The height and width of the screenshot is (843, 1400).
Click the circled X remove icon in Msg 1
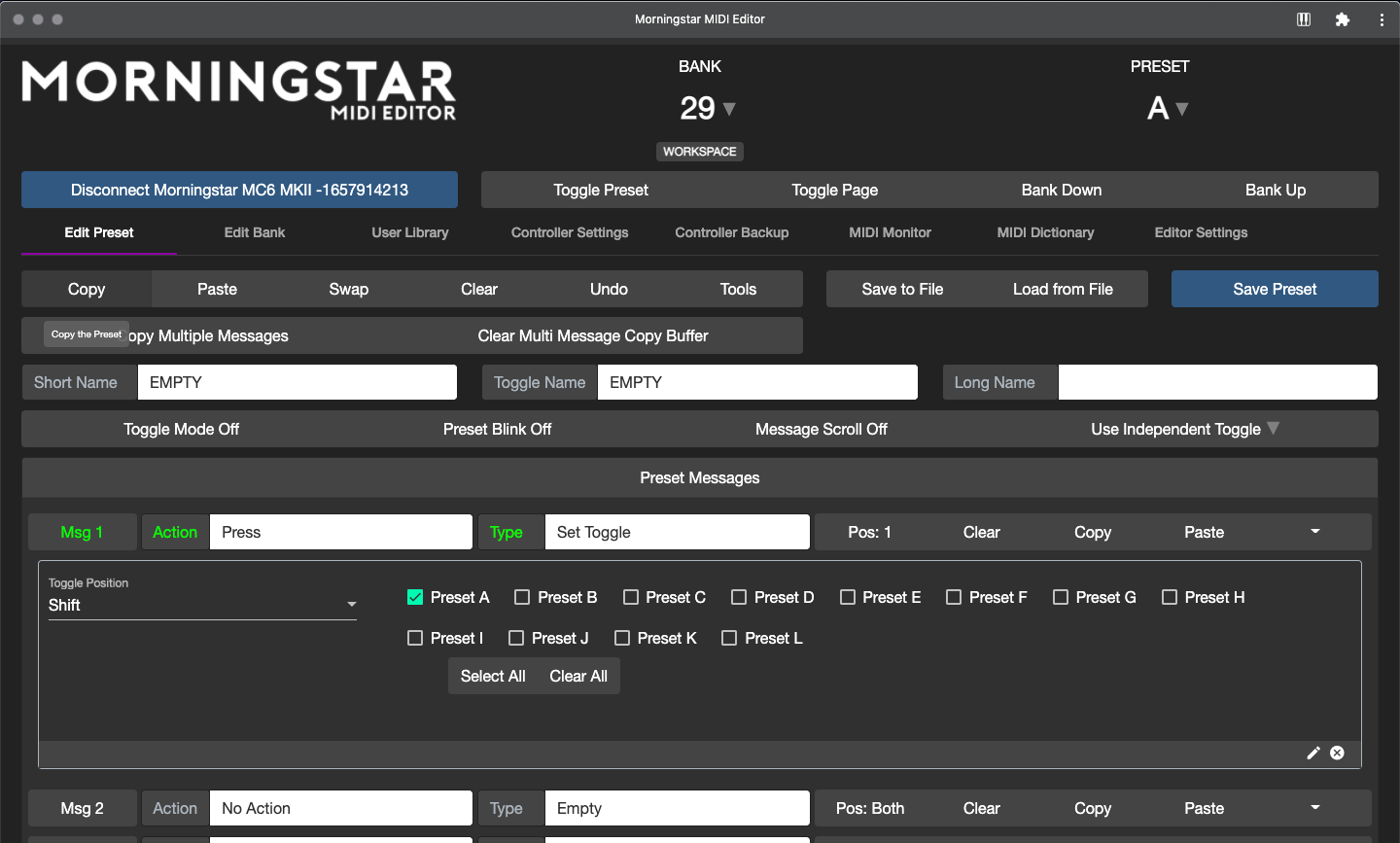point(1338,753)
